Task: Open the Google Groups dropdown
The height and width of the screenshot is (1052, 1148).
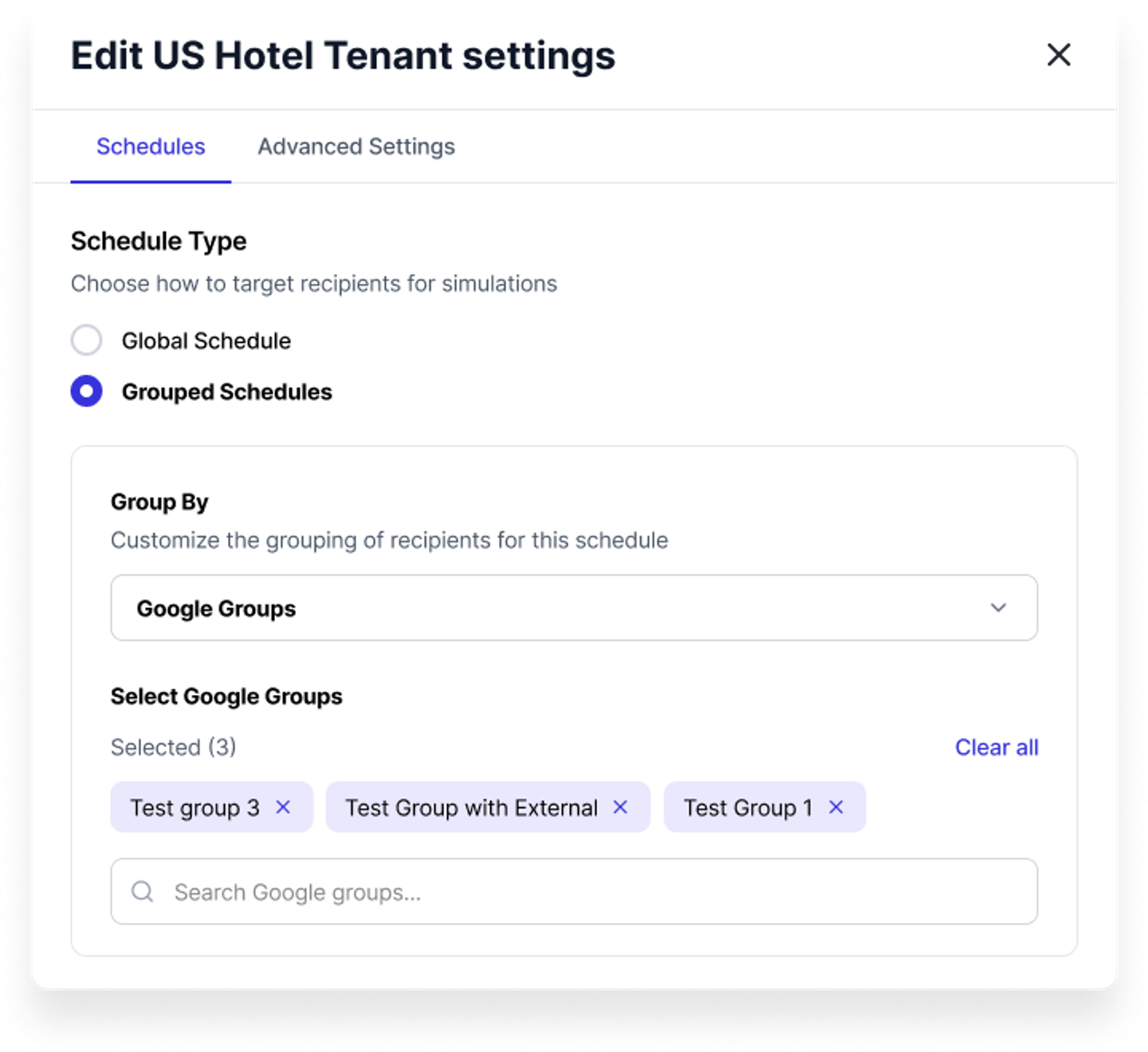Action: (573, 607)
